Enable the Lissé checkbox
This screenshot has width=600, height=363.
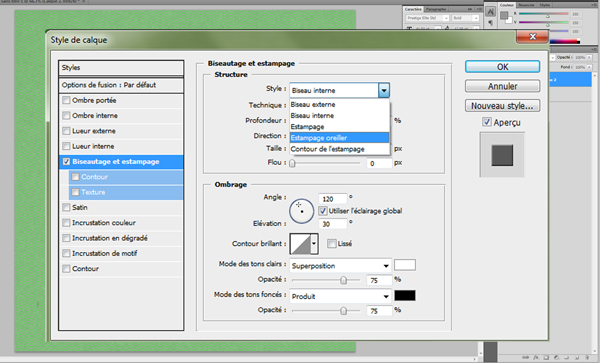point(332,244)
